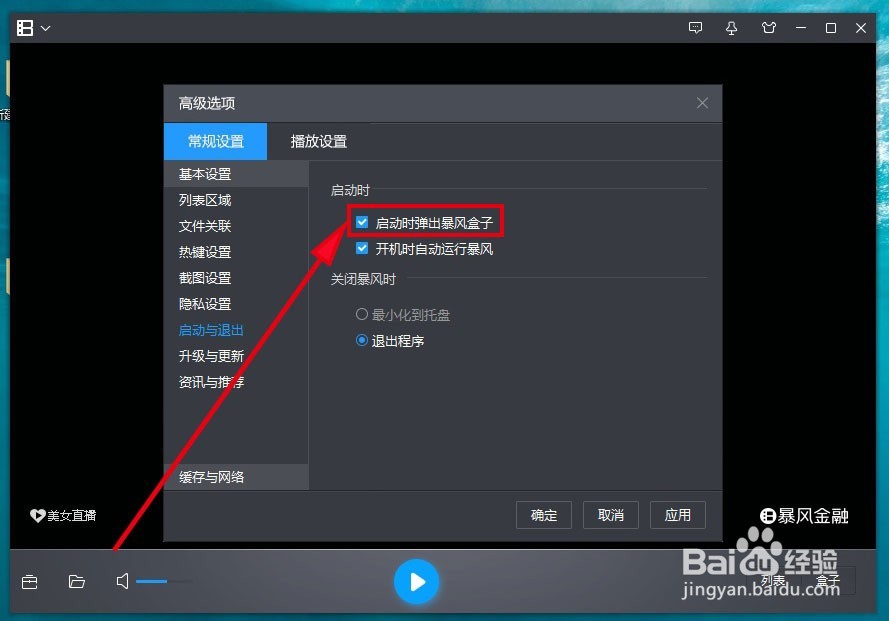The width and height of the screenshot is (889, 621).
Task: Start playback with the blue play button
Action: click(x=417, y=581)
